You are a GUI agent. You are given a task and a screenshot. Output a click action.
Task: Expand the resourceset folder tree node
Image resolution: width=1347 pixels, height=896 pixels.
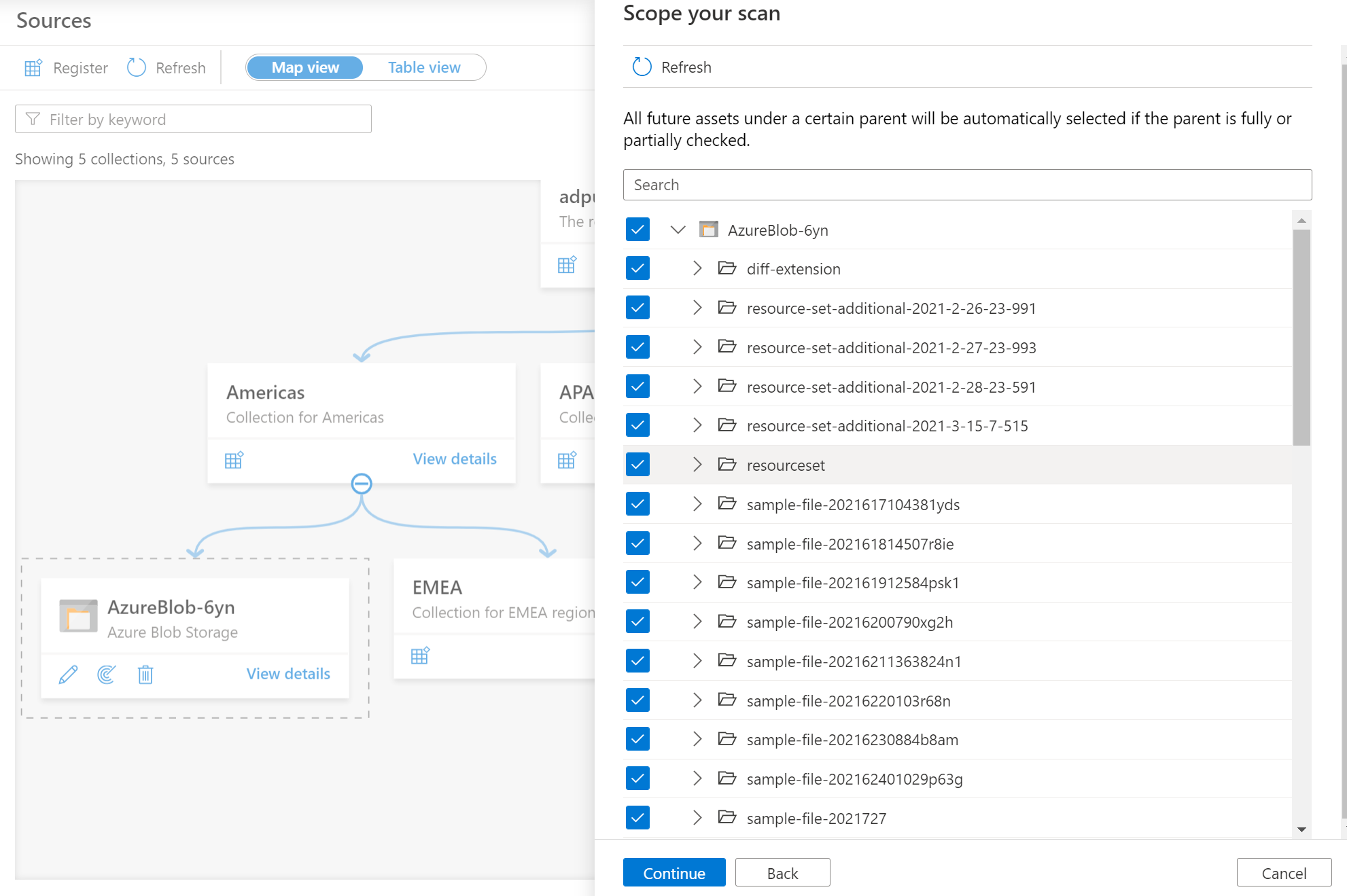697,464
